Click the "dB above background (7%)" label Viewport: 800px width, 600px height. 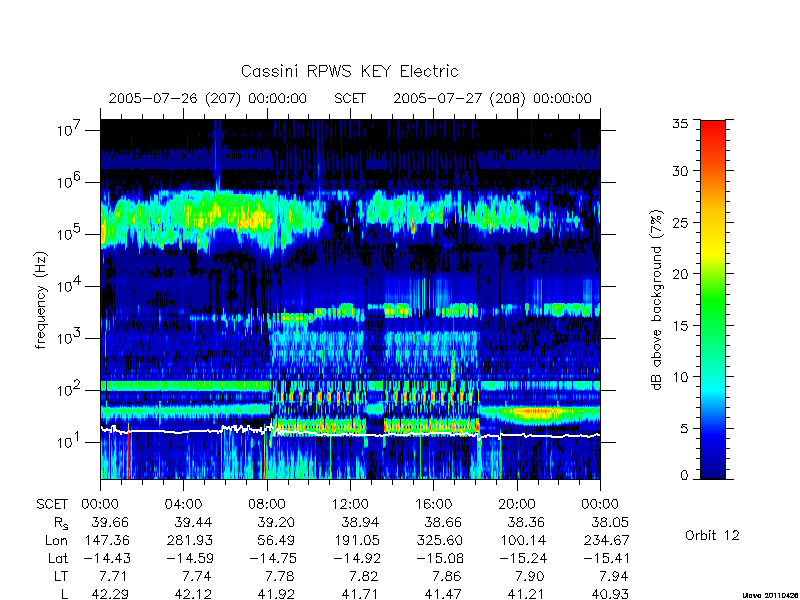[x=657, y=301]
